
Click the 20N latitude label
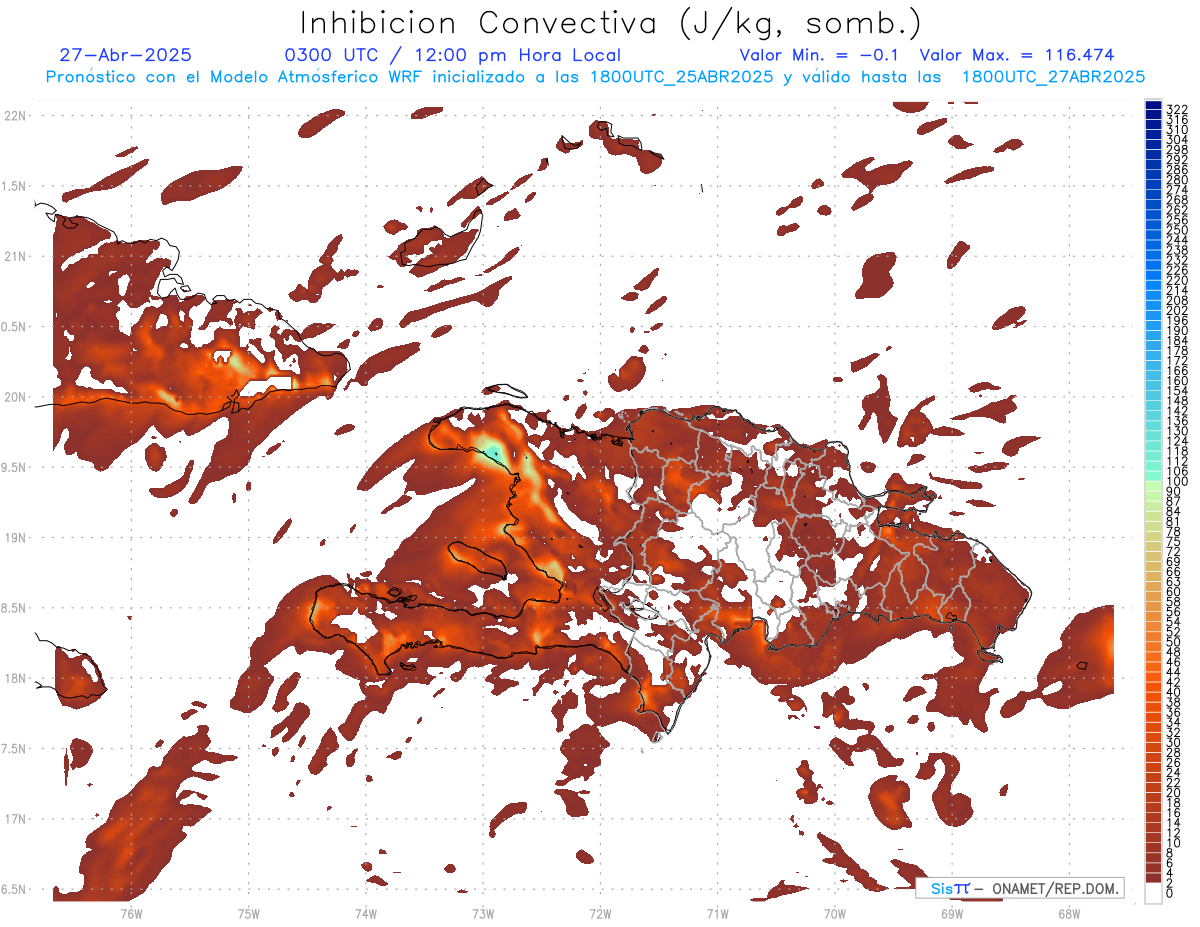click(14, 397)
